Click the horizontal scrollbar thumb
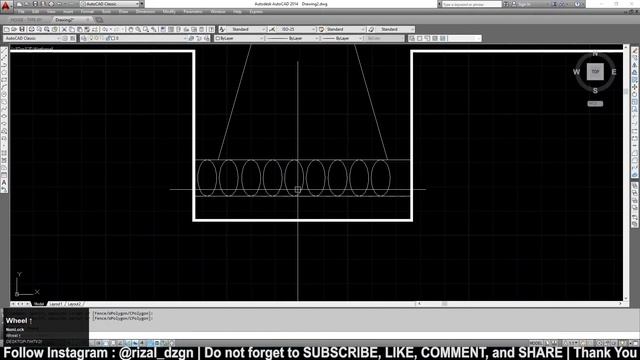The width and height of the screenshot is (640, 360). click(x=444, y=304)
